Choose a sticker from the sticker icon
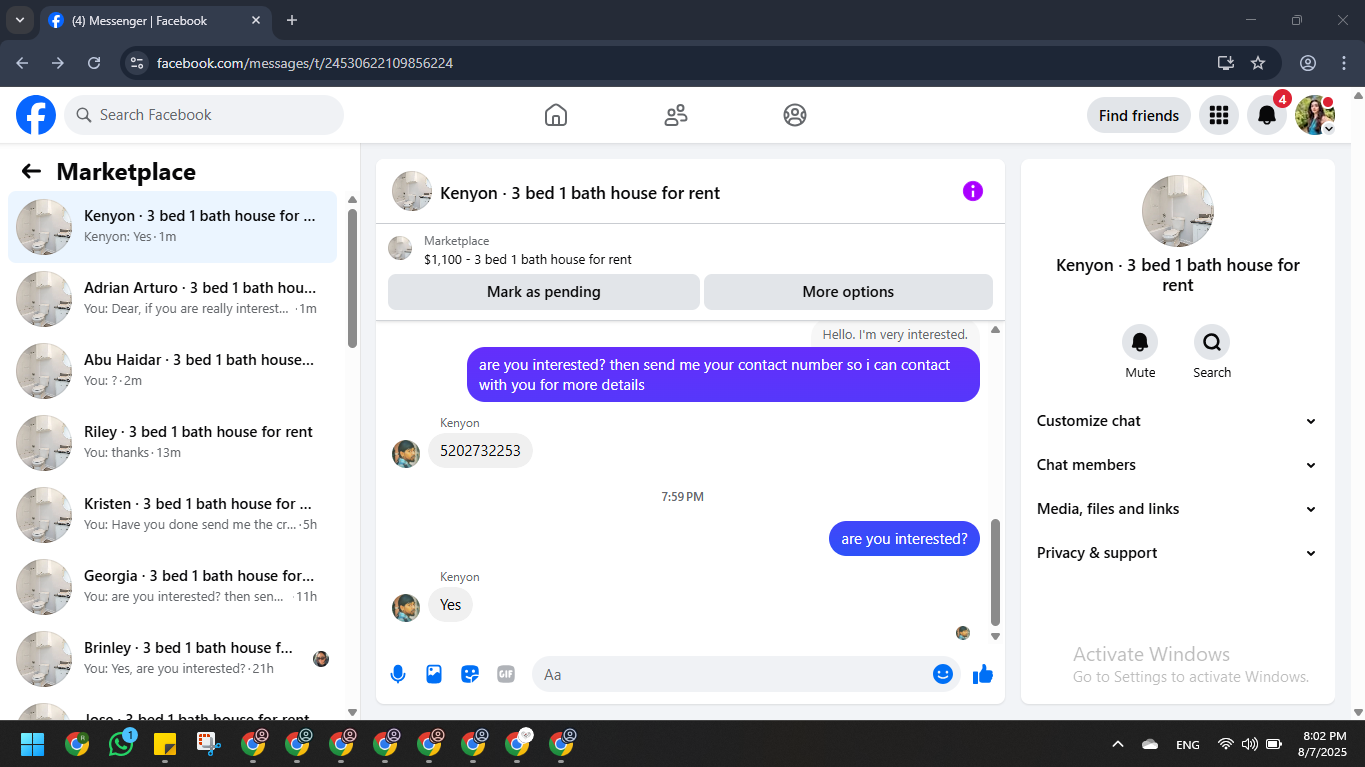Image resolution: width=1365 pixels, height=767 pixels. pos(470,674)
